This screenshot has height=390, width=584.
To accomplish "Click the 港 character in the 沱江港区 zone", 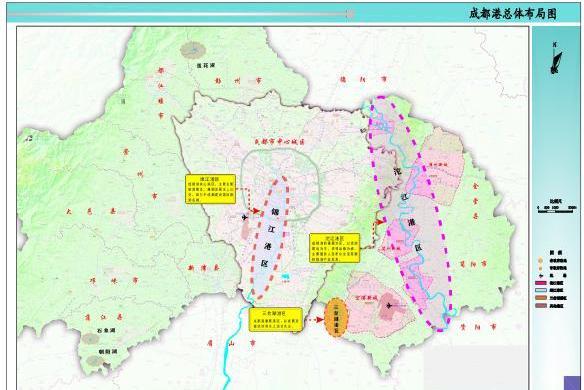I will tap(412, 223).
